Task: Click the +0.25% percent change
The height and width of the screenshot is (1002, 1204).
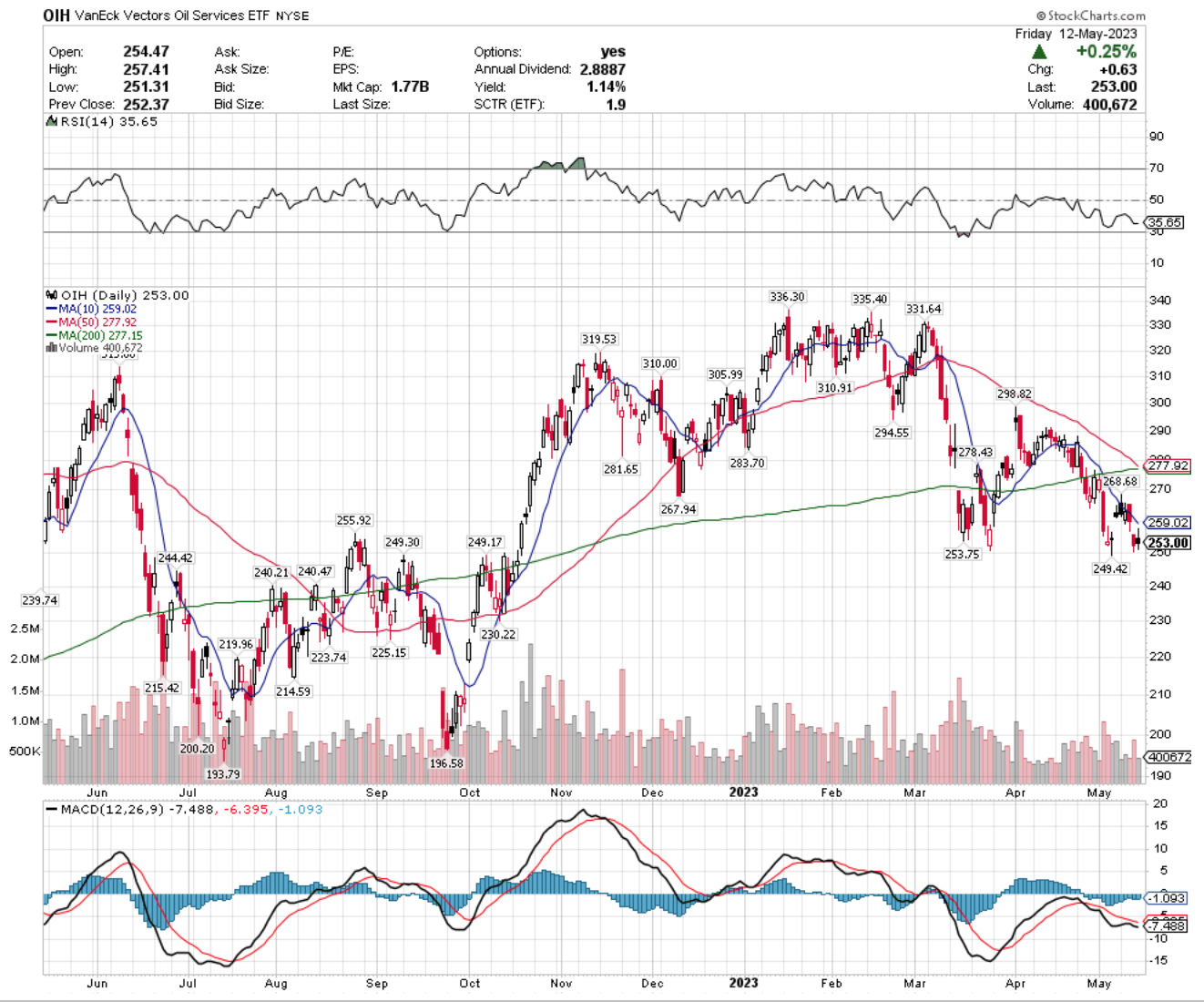Action: coord(1106,52)
